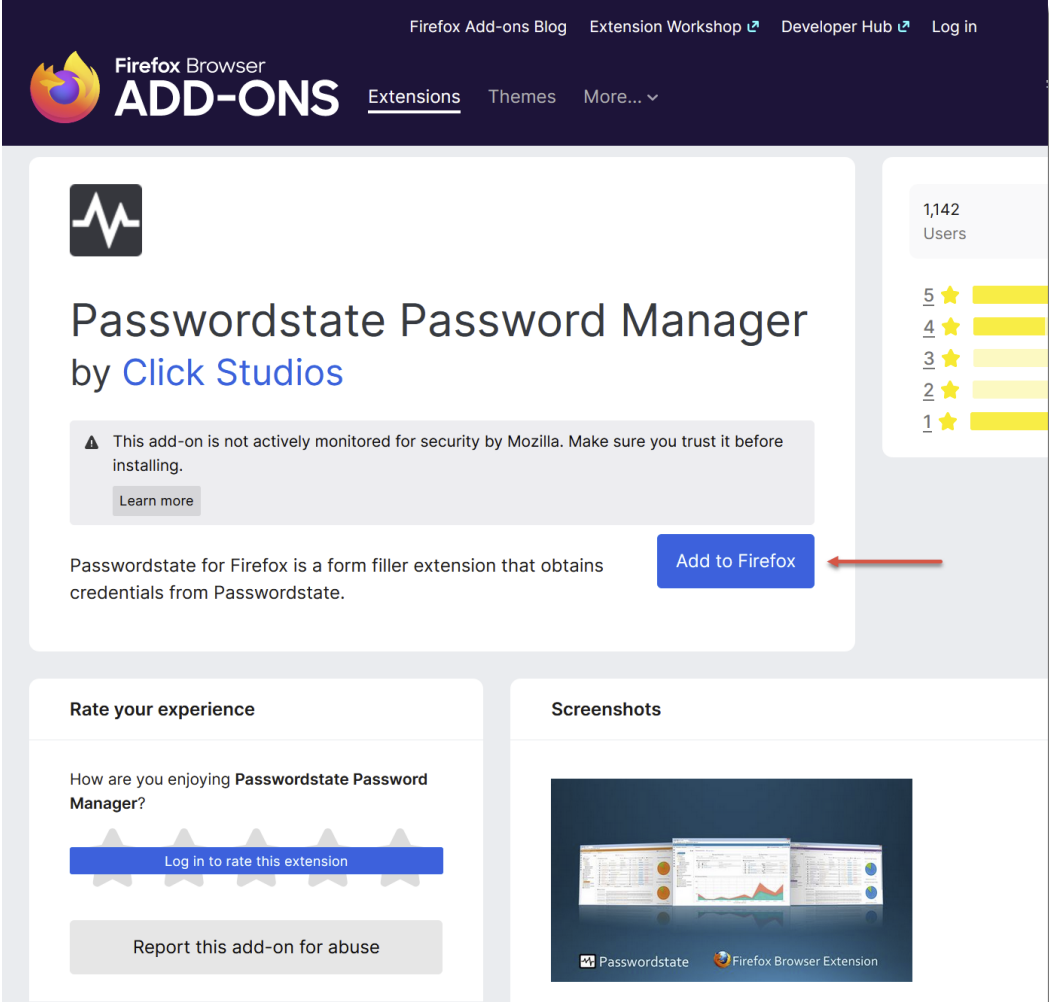This screenshot has width=1049, height=1002.
Task: Click the 1-star rating bar
Action: tap(1009, 421)
